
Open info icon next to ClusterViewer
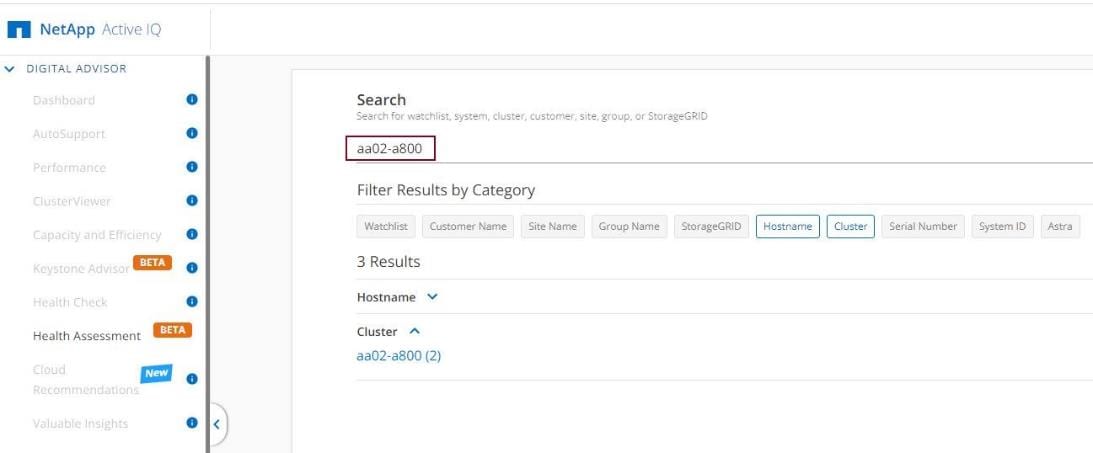[192, 200]
